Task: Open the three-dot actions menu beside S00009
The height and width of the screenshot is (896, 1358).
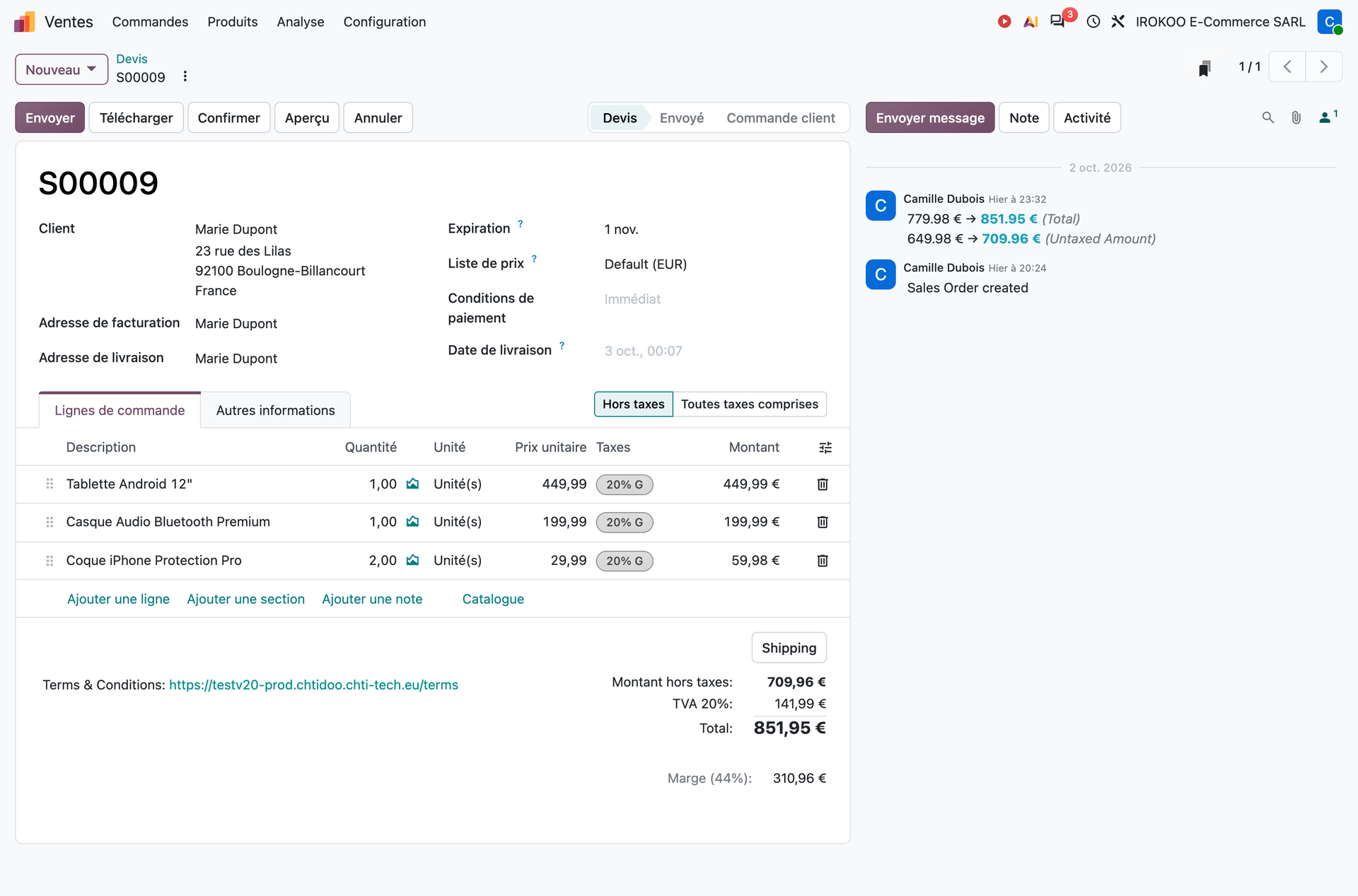Action: point(185,76)
